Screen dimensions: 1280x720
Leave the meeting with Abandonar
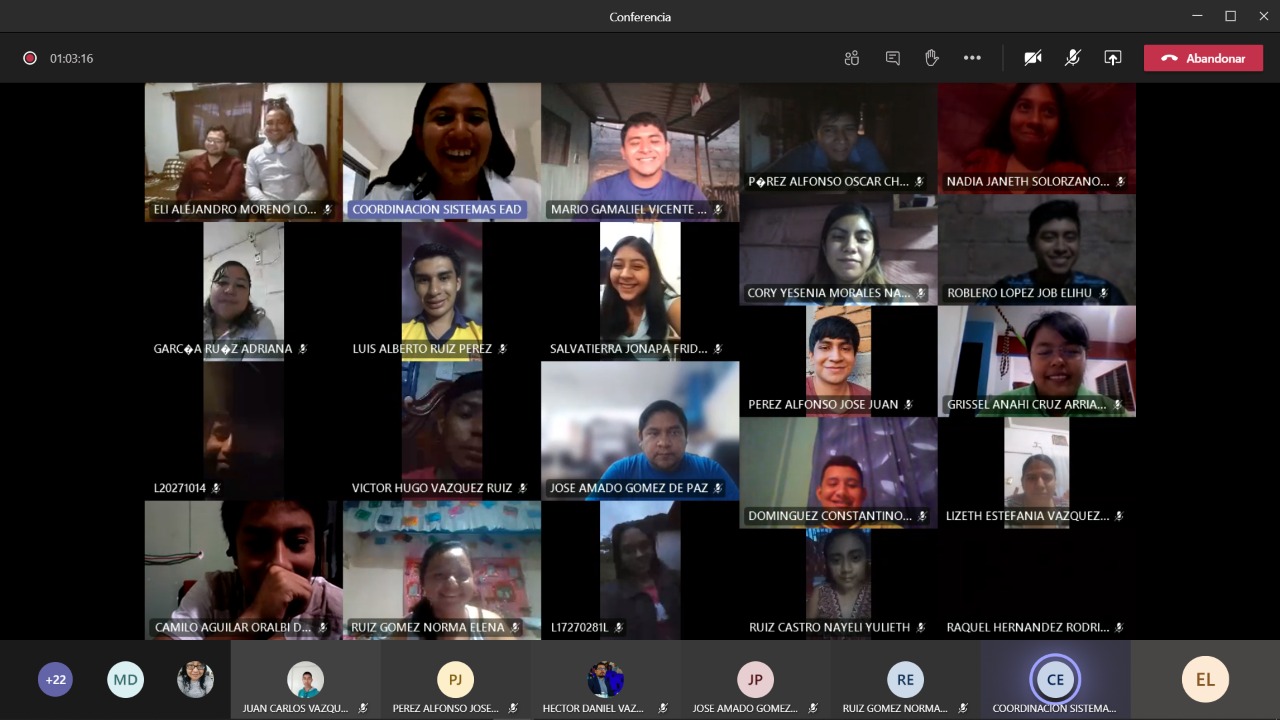(x=1203, y=58)
